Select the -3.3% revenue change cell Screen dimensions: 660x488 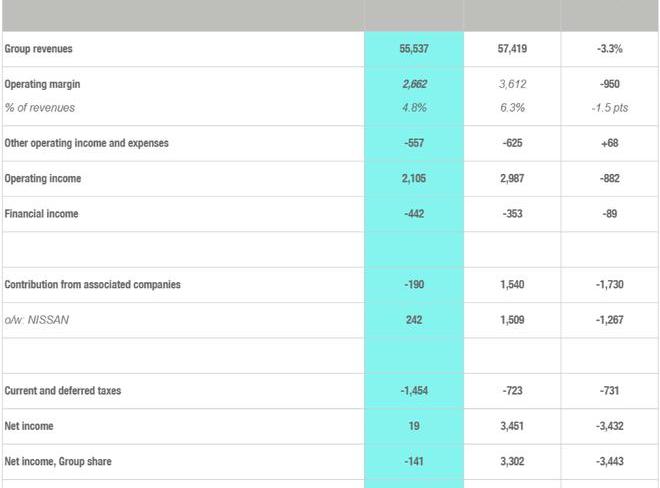click(610, 49)
